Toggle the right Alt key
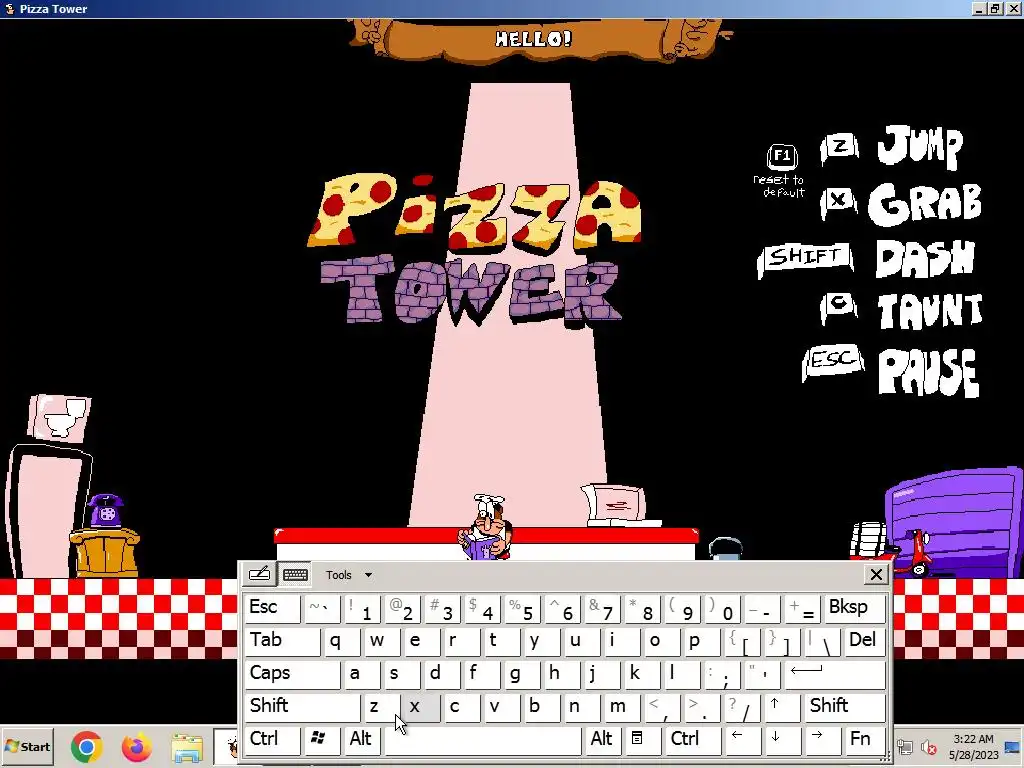Image resolution: width=1024 pixels, height=768 pixels. [x=604, y=740]
